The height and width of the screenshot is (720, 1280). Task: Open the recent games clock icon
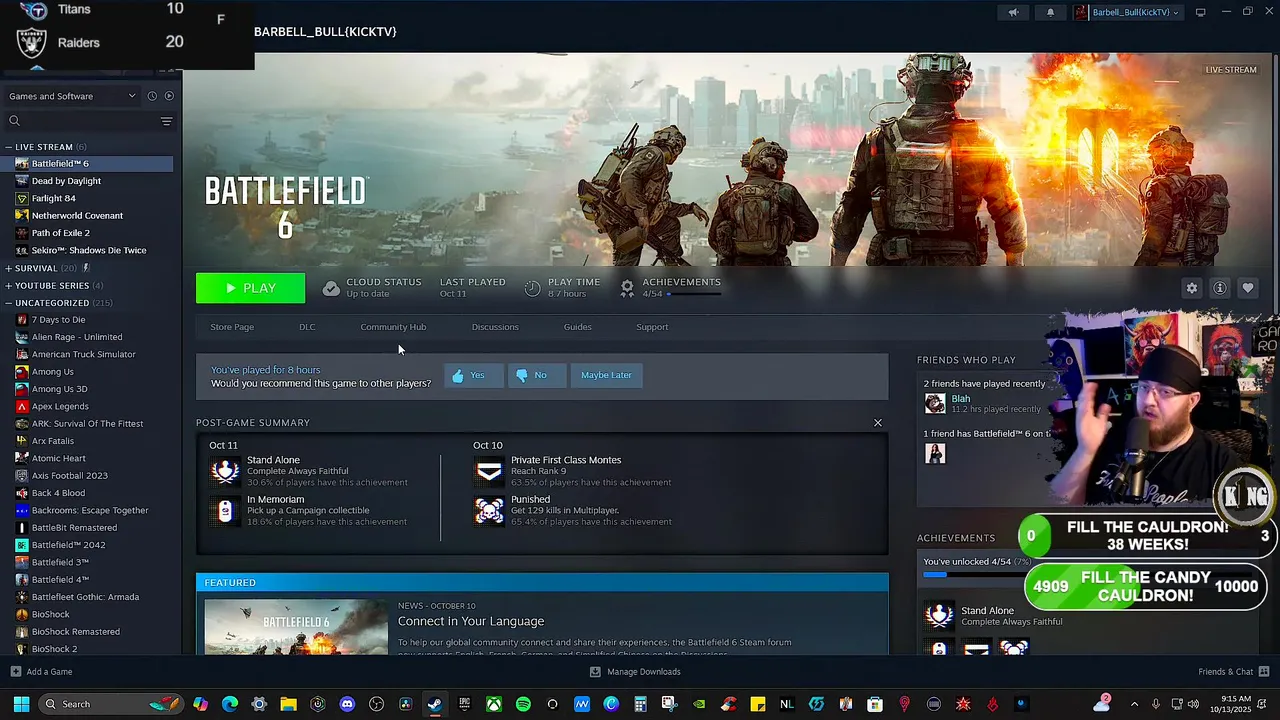click(x=152, y=96)
